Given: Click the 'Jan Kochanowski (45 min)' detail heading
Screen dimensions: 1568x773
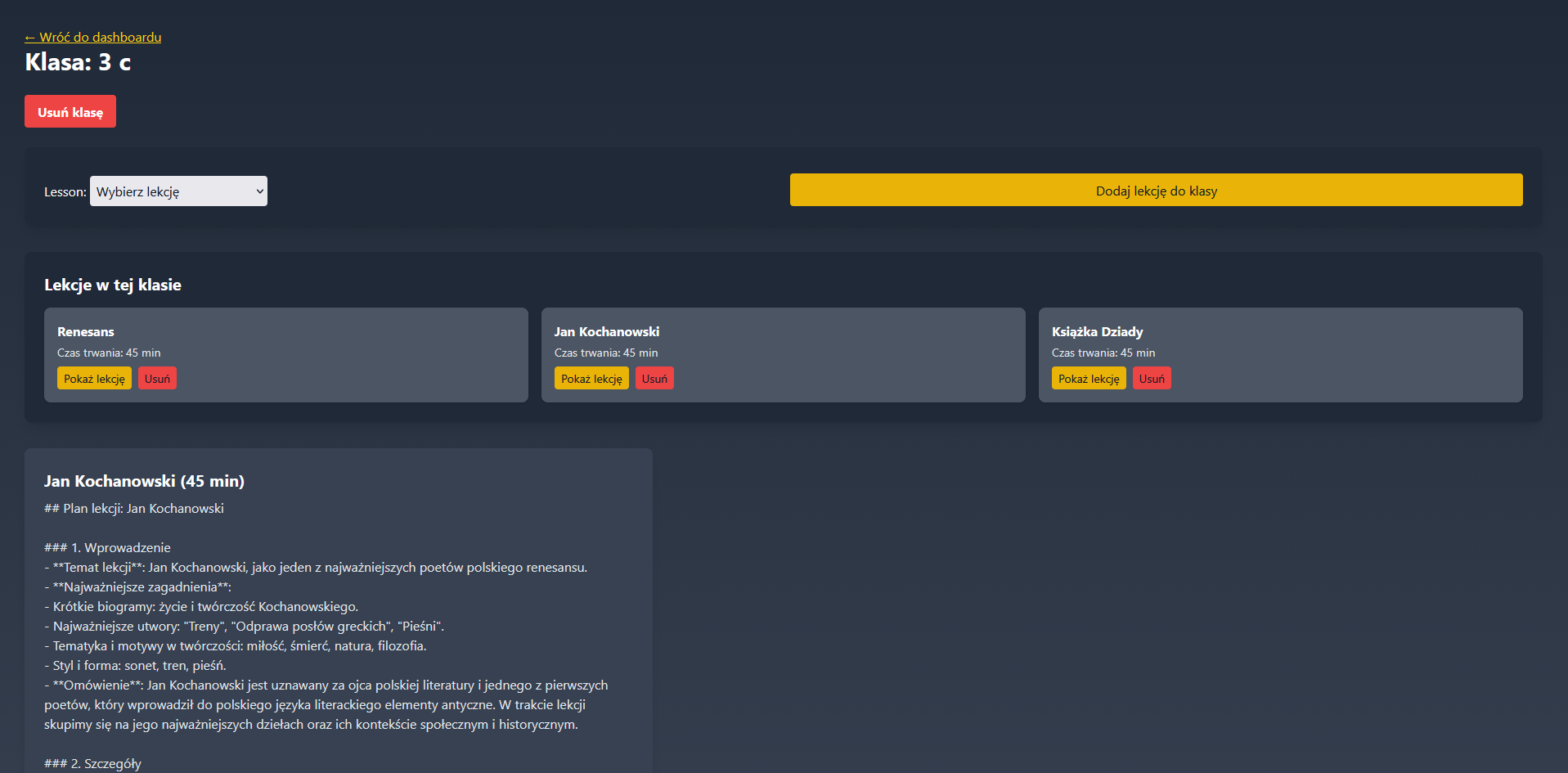Looking at the screenshot, I should point(144,482).
